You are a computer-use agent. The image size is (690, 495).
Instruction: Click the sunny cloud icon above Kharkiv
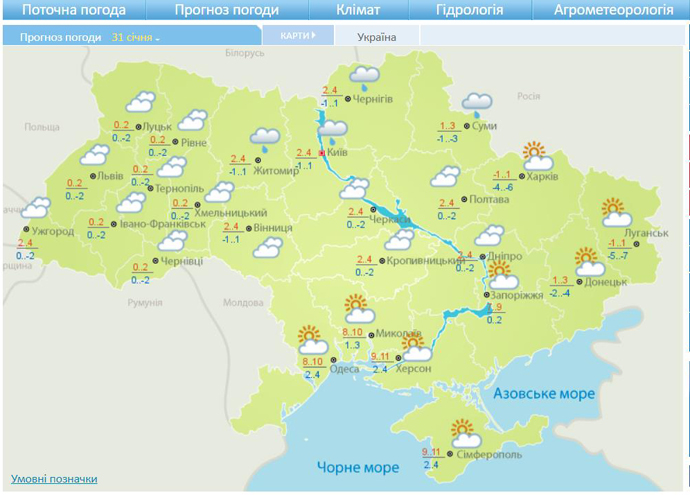[538, 156]
